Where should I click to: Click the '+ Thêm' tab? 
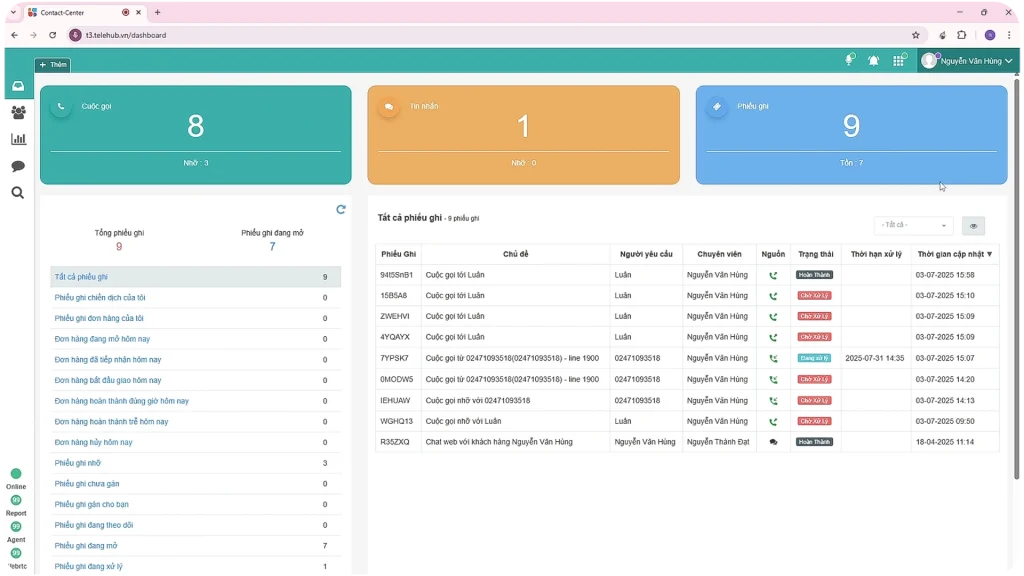click(x=53, y=65)
